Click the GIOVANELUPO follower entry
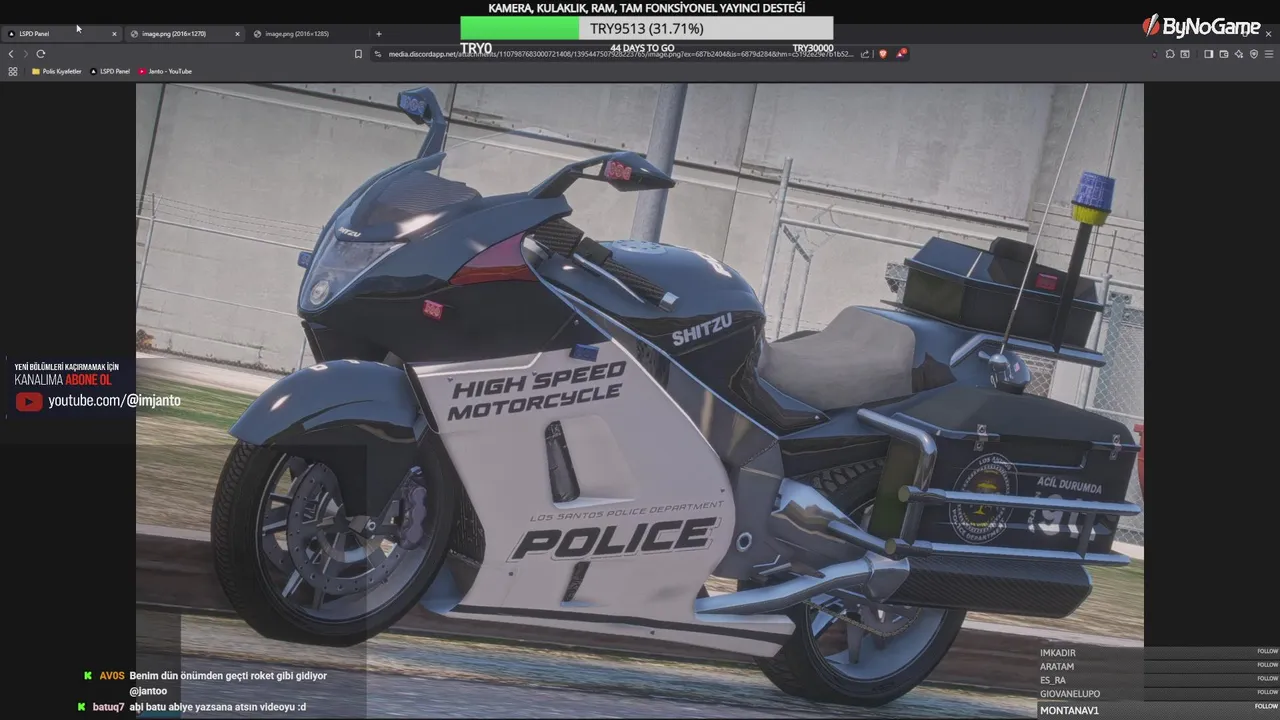 [x=1070, y=694]
